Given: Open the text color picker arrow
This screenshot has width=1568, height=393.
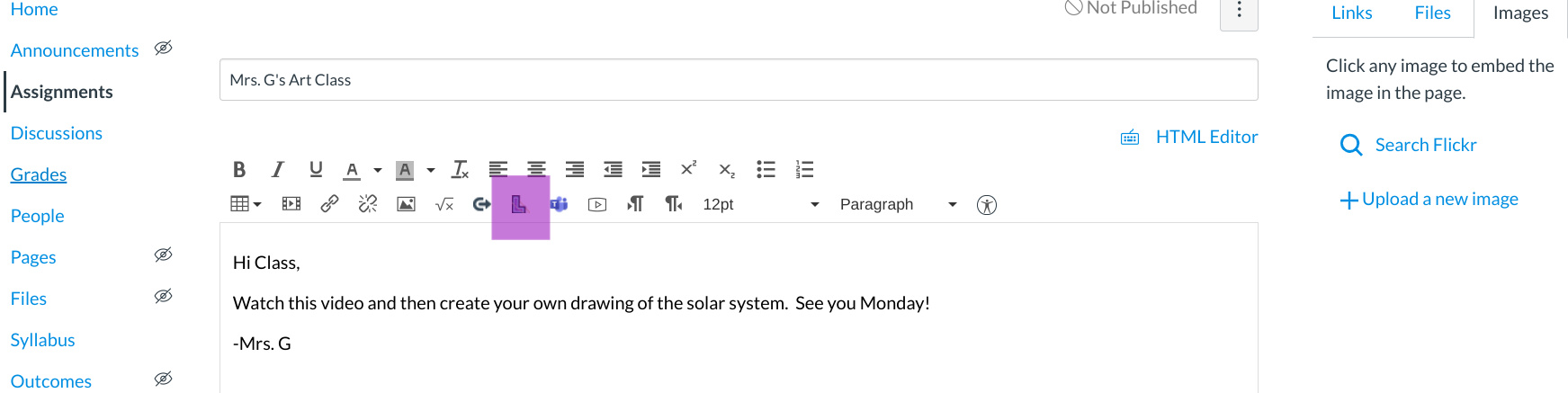Looking at the screenshot, I should pyautogui.click(x=378, y=170).
